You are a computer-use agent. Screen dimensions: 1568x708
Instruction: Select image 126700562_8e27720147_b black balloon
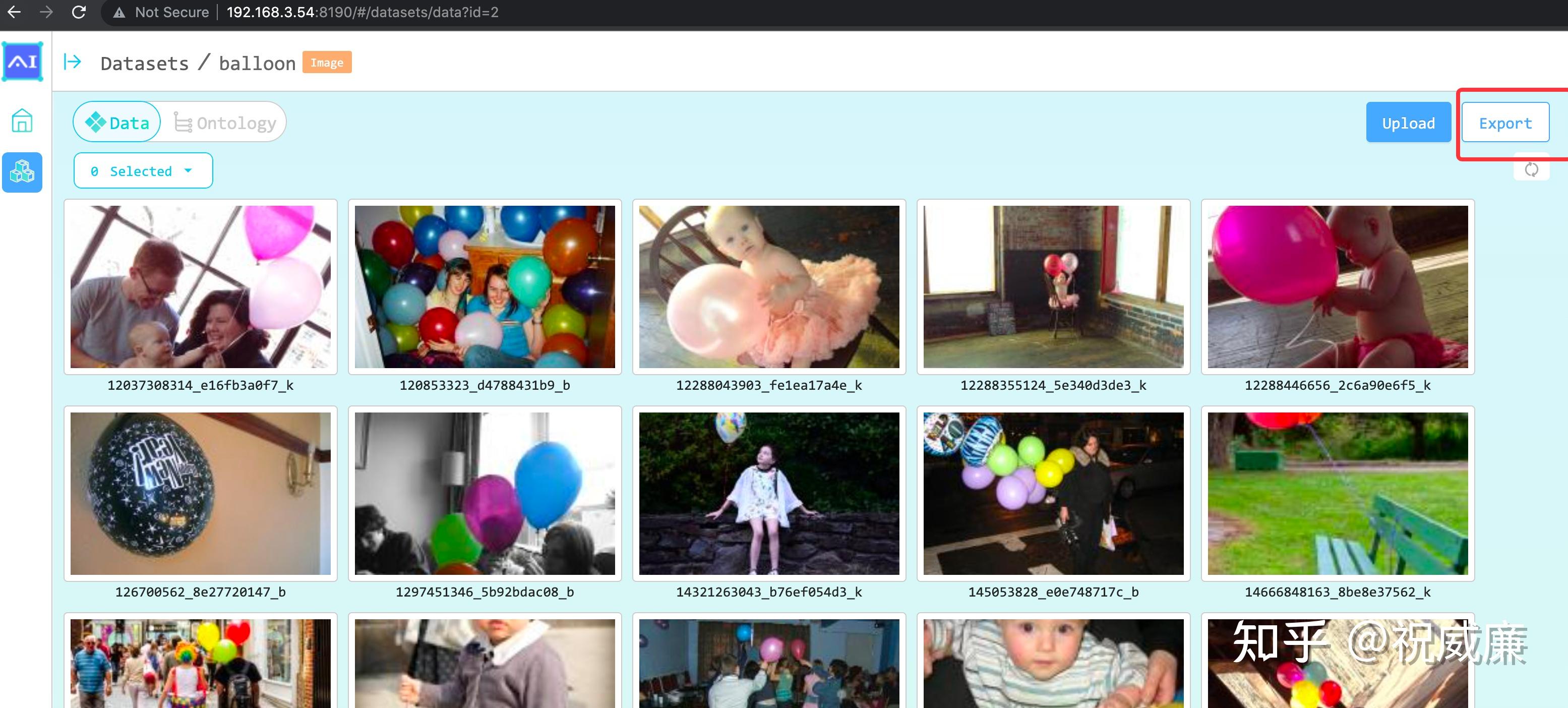tap(200, 494)
